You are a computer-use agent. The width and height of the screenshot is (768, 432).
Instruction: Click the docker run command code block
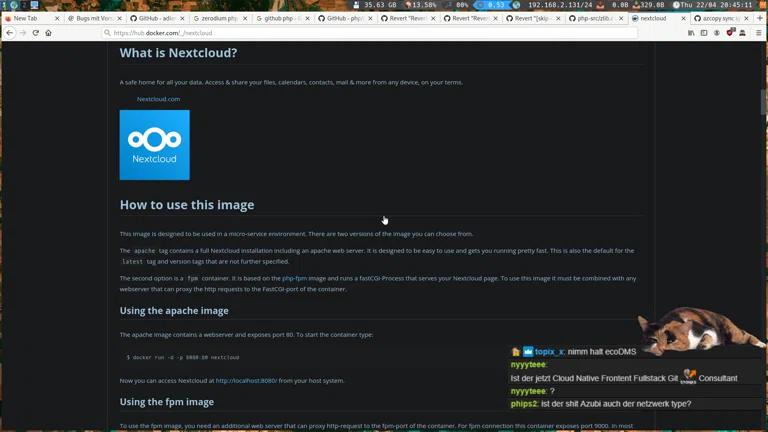point(183,358)
